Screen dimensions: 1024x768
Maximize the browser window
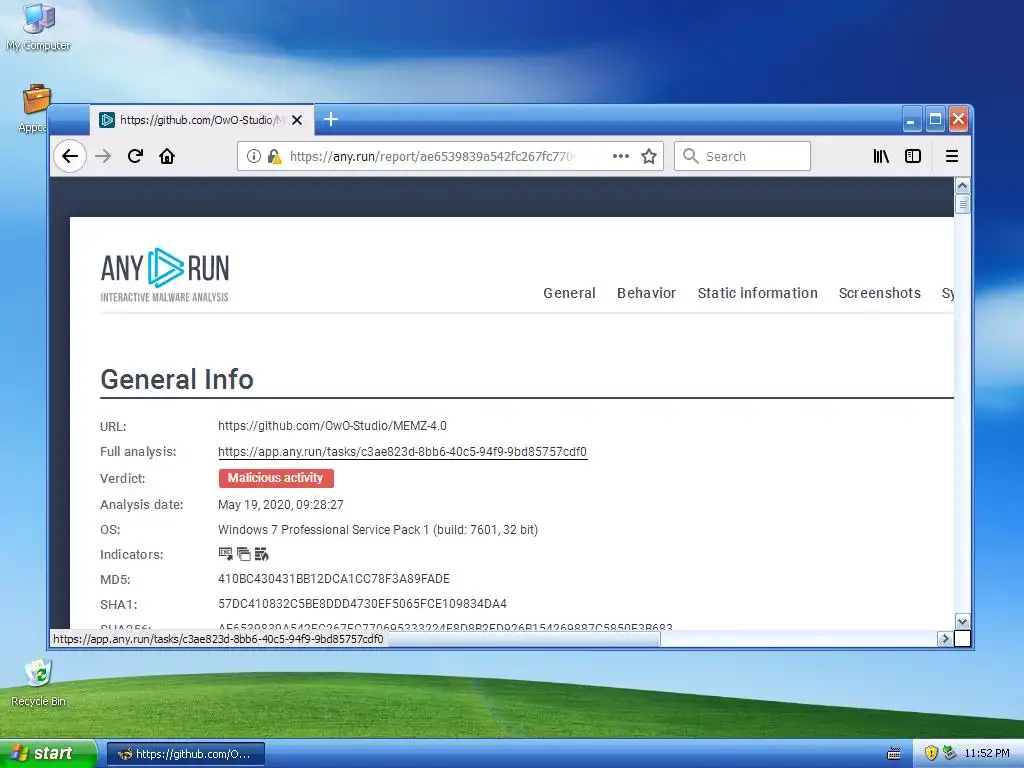pos(935,120)
